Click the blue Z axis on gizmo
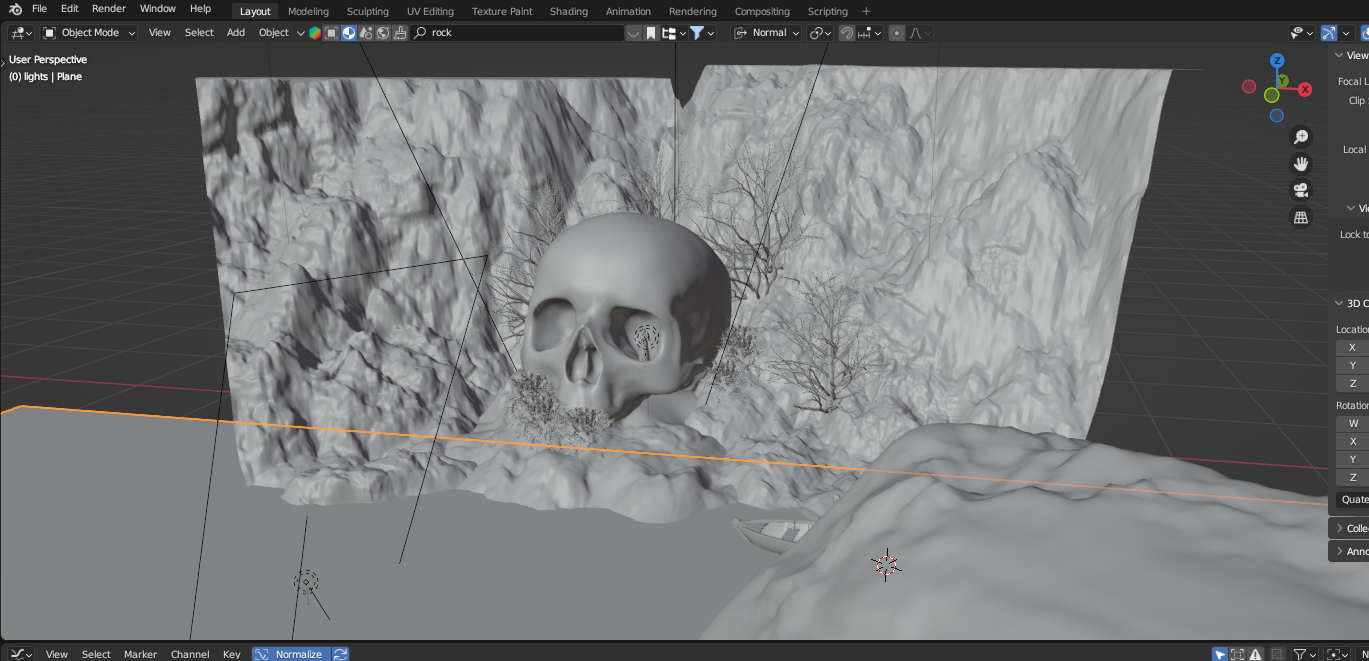The height and width of the screenshot is (661, 1369). pos(1277,61)
